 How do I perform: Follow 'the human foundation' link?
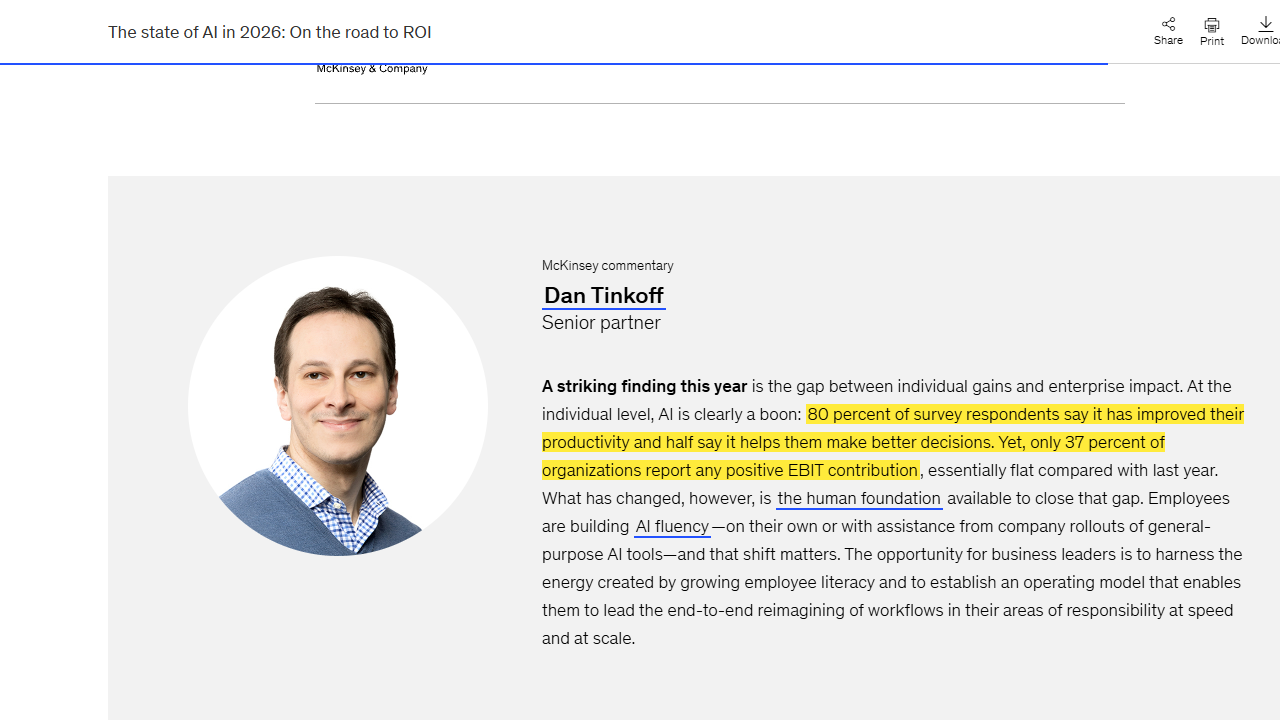point(859,498)
